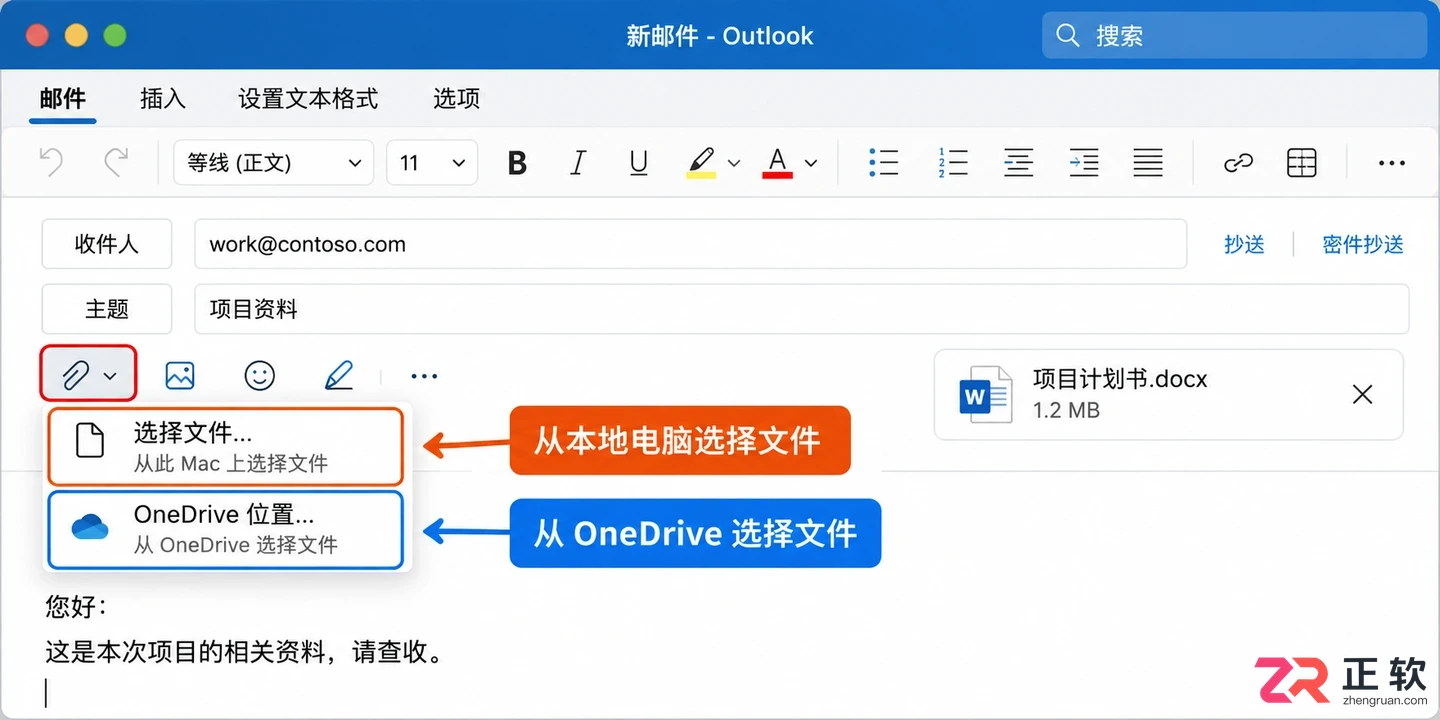Image resolution: width=1440 pixels, height=720 pixels.
Task: Switch to the 插入 tab
Action: (x=163, y=98)
